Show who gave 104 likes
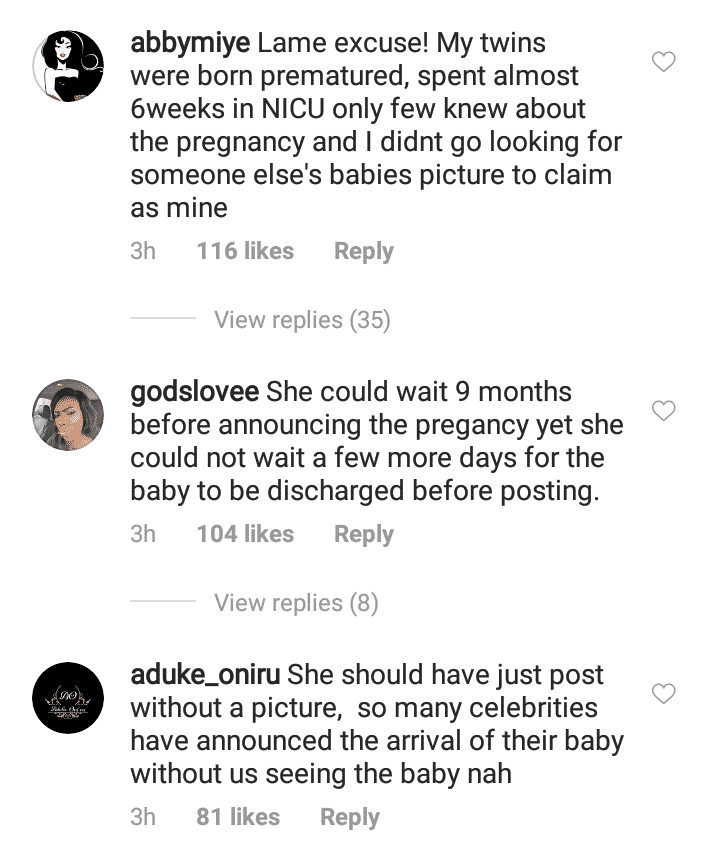Screen dimensions: 720x849 245,534
